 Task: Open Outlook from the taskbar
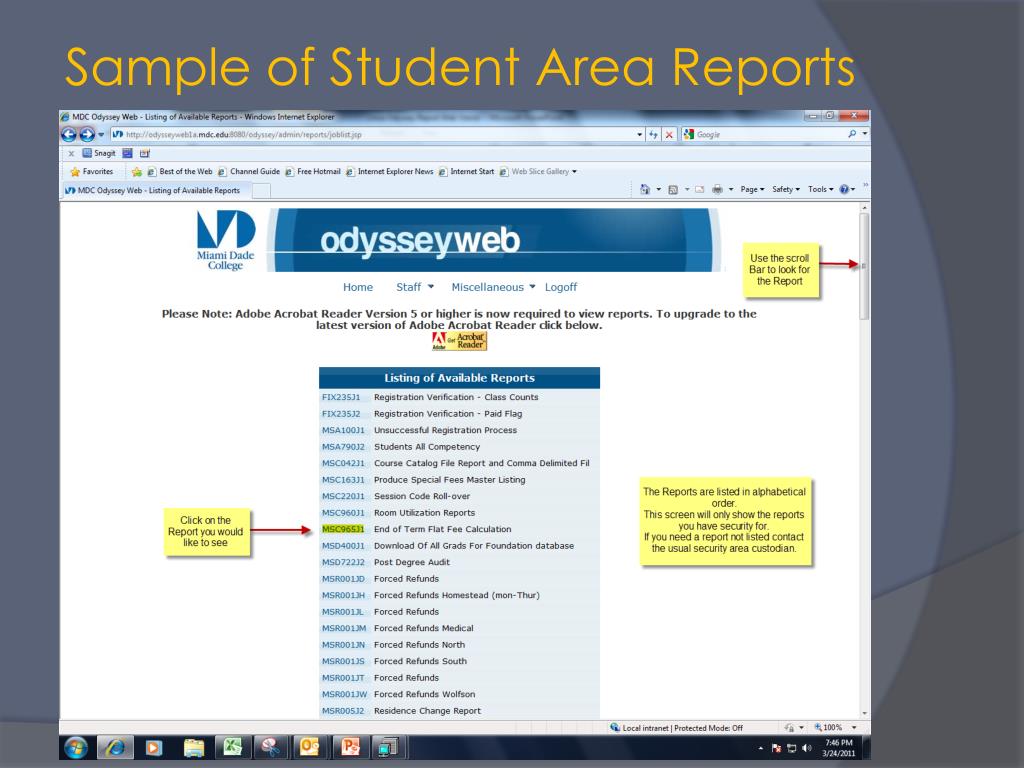coord(310,747)
